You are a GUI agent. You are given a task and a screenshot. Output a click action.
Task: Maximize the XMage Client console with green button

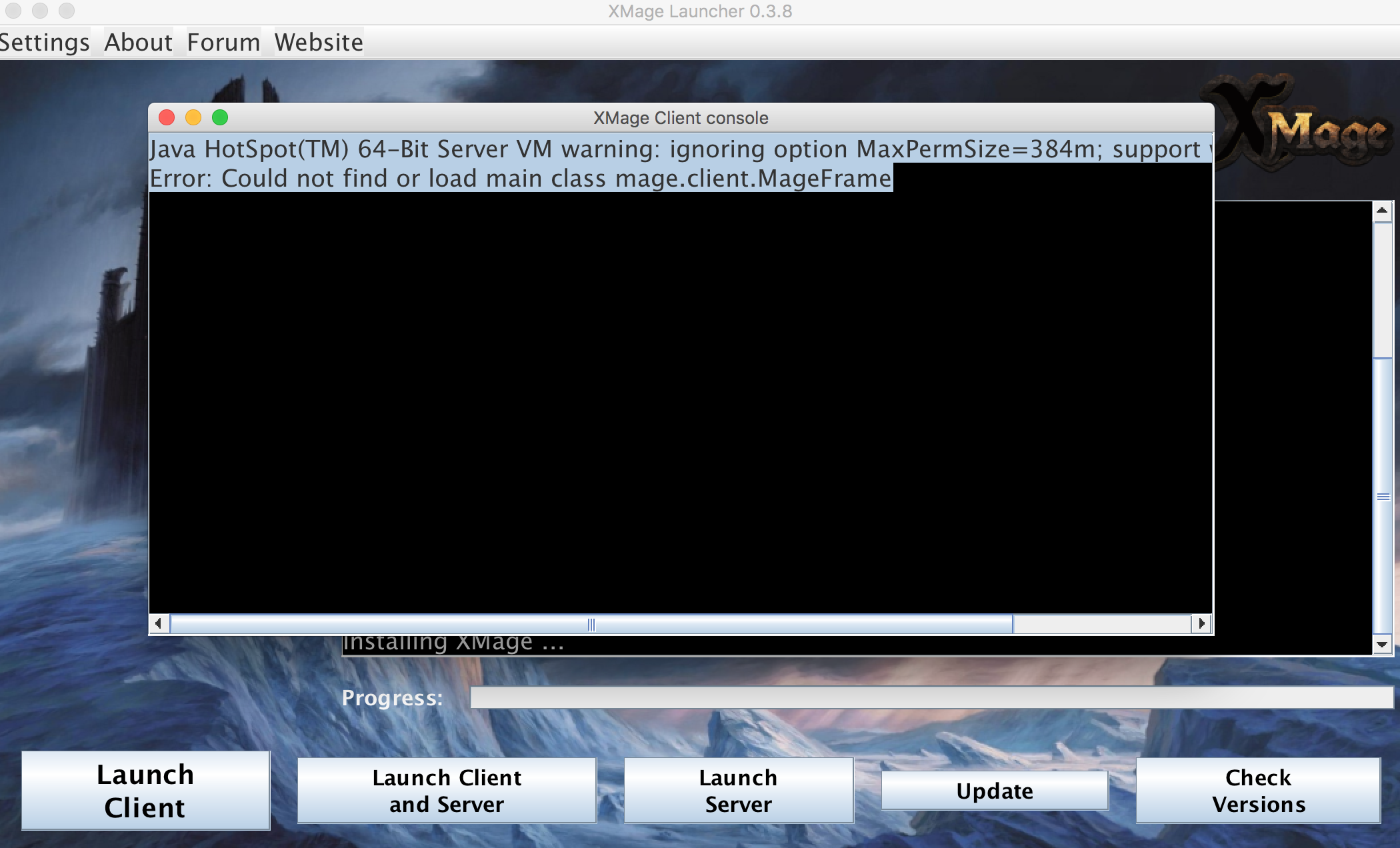pos(220,118)
